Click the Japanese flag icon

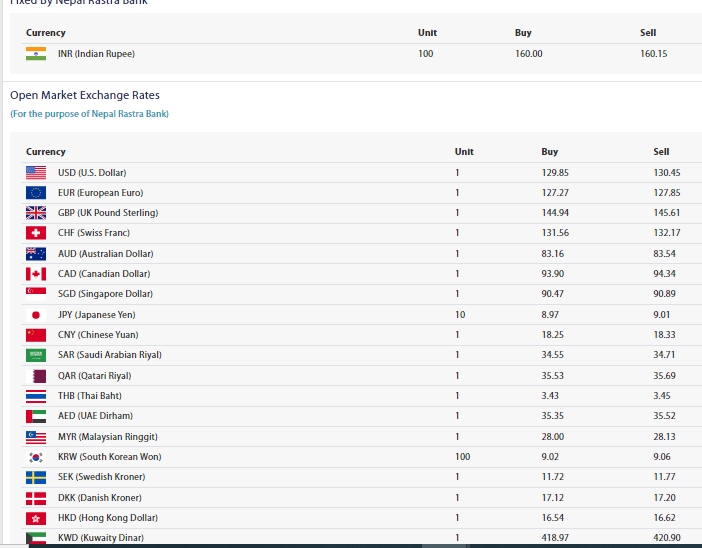pos(36,315)
